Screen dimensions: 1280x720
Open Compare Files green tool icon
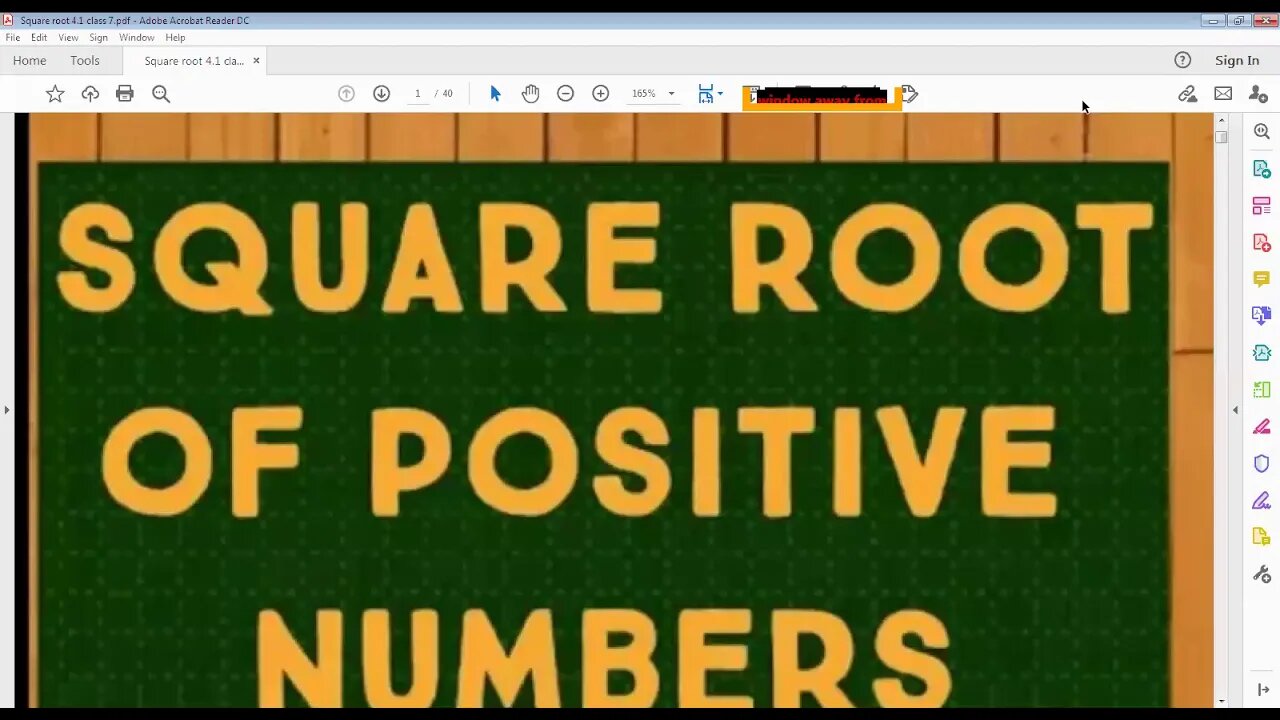click(x=1262, y=390)
